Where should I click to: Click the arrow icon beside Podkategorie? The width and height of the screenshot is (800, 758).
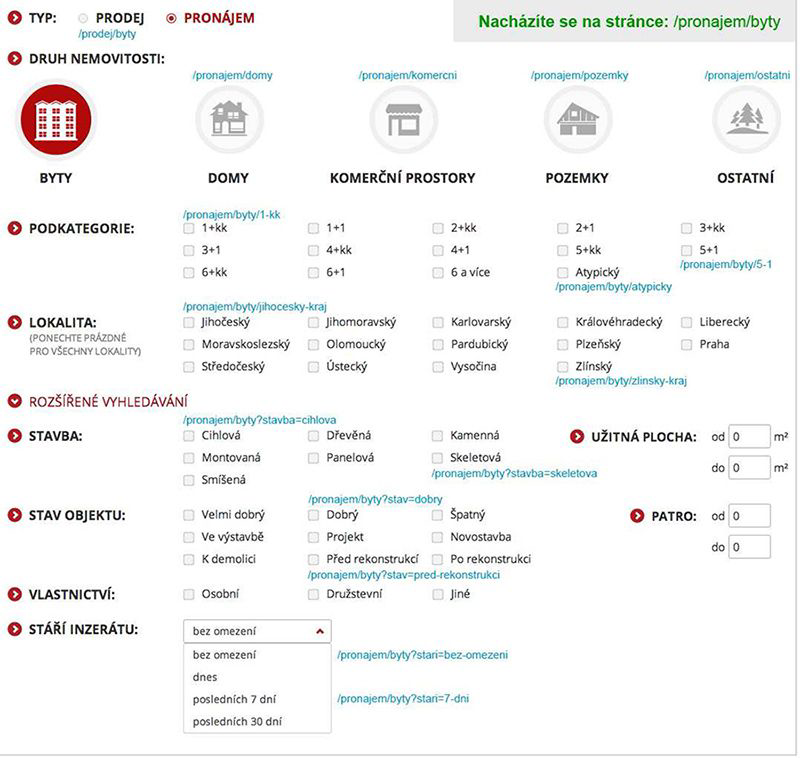15,228
